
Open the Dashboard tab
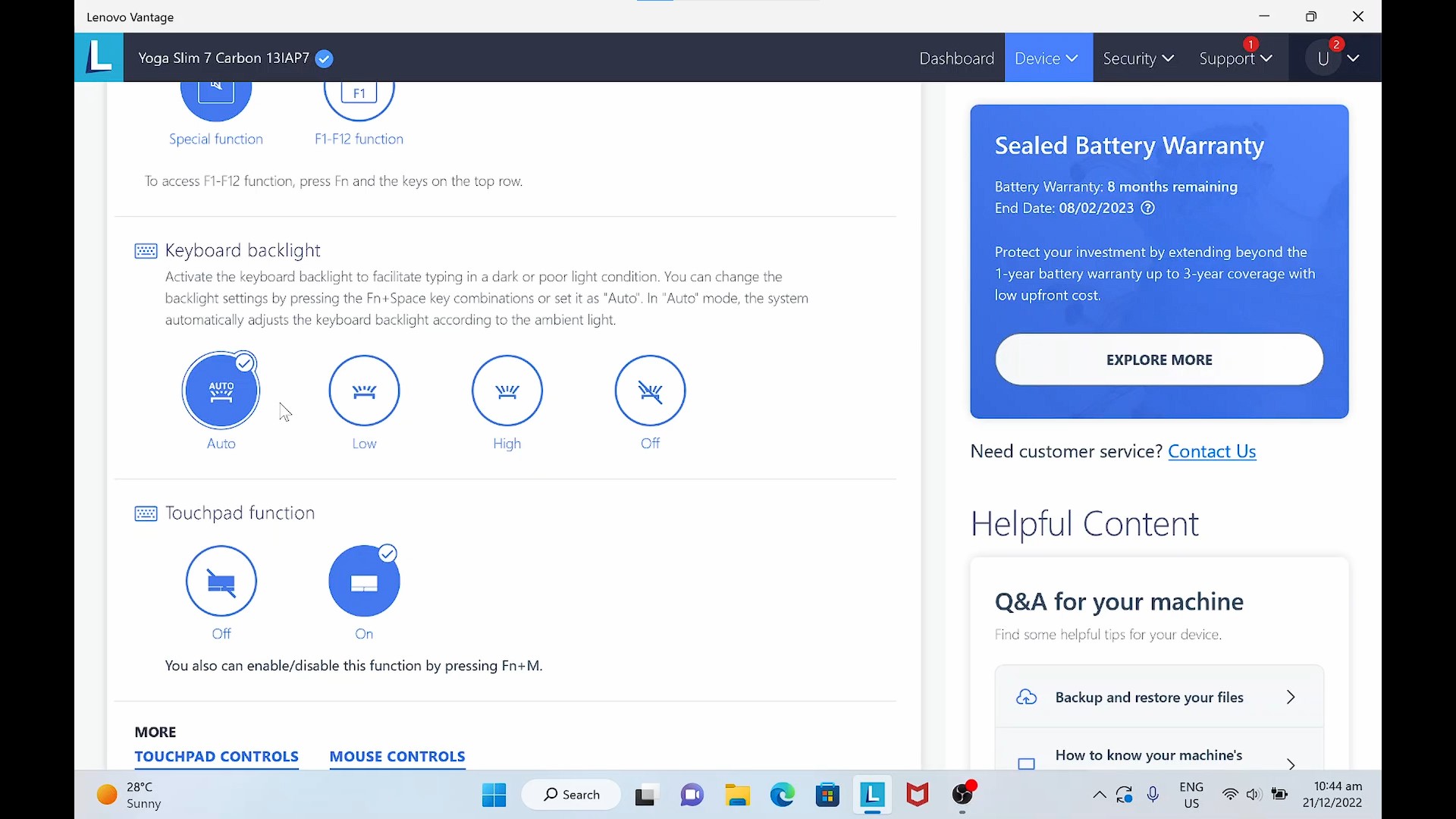click(956, 58)
